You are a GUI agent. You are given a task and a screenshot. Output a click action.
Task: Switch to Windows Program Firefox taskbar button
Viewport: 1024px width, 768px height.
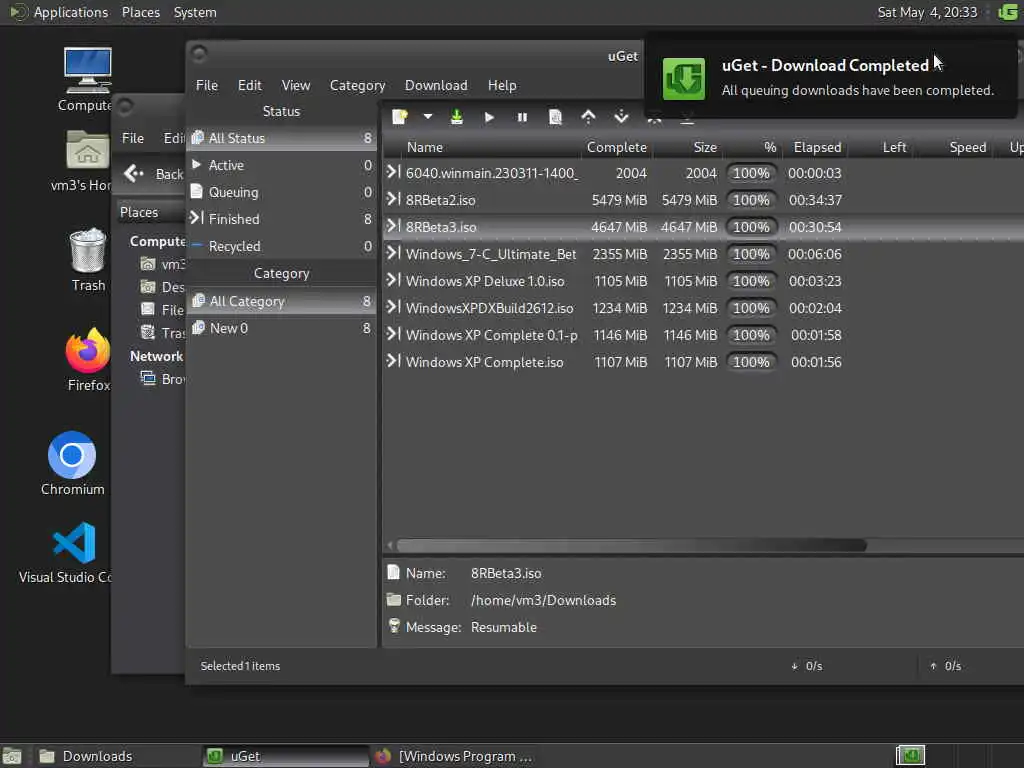[x=455, y=756]
